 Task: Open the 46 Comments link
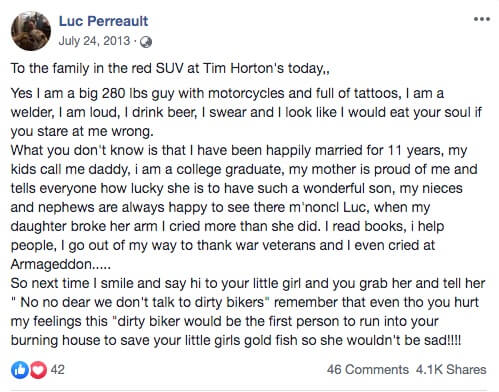click(x=368, y=370)
